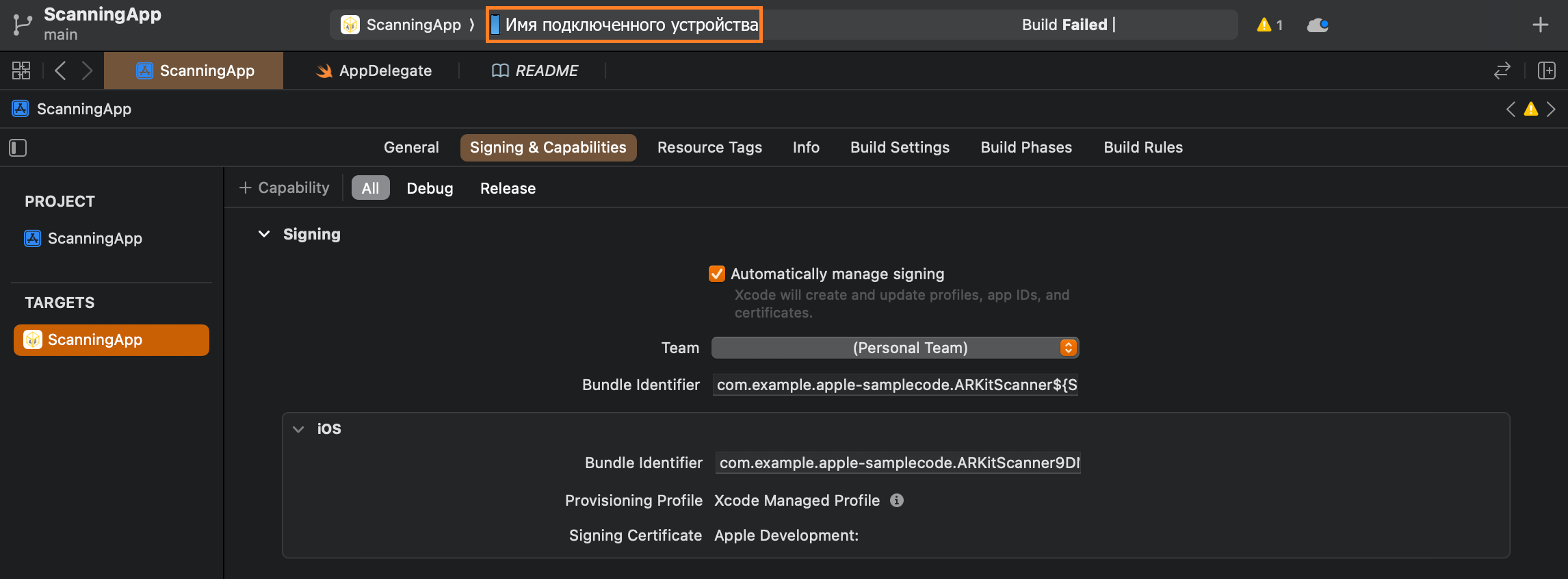Add an editor pane on right
Screen dimensions: 1568x579
click(1546, 70)
